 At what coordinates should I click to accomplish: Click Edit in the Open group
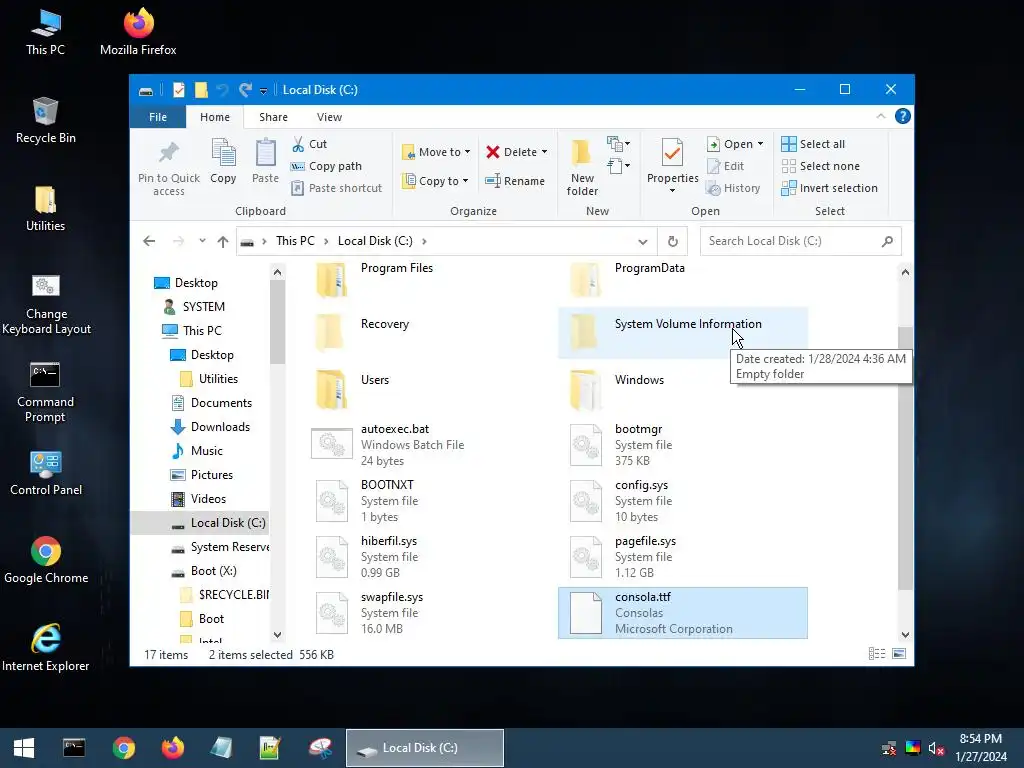726,166
